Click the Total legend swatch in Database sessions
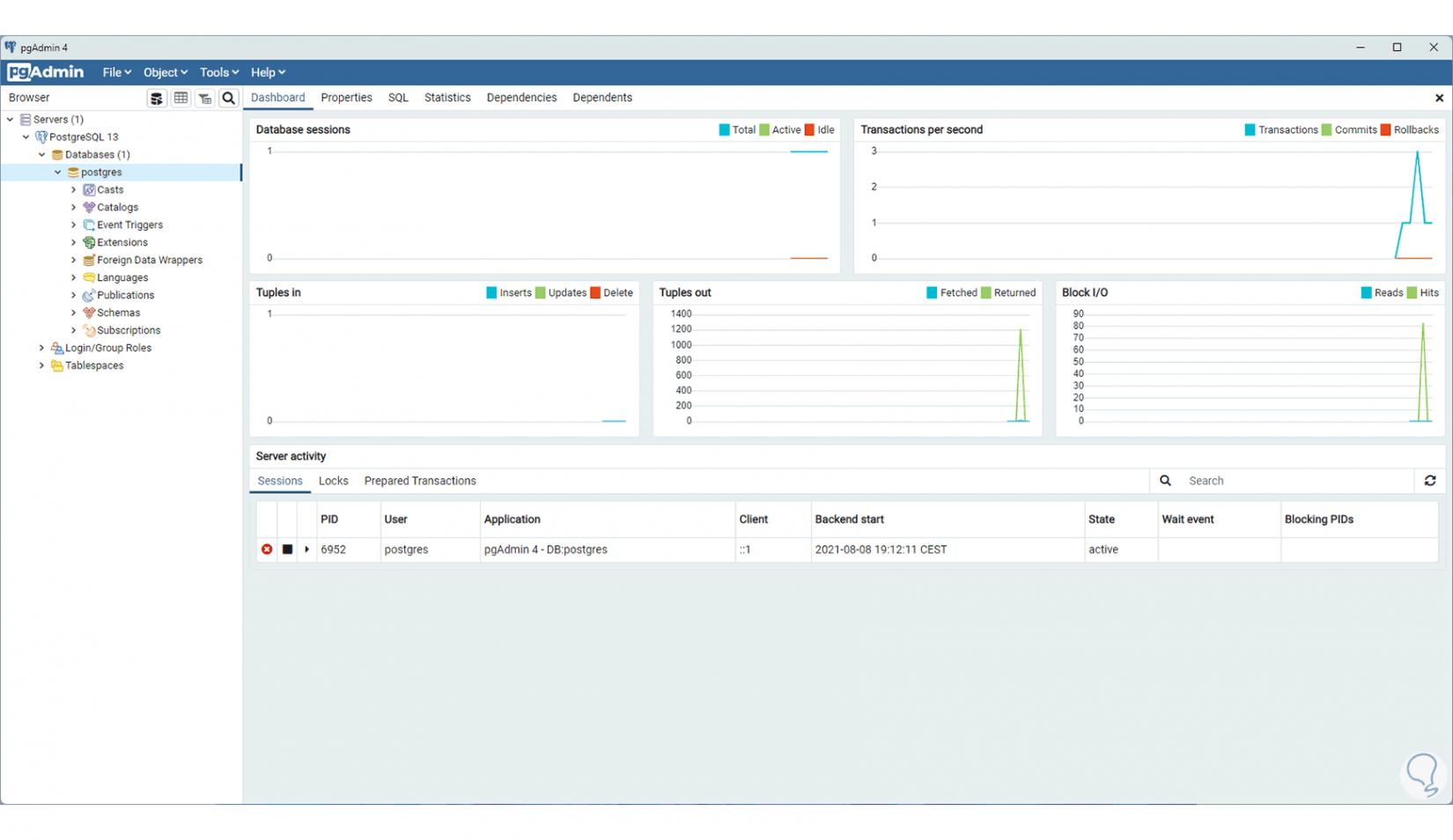The height and width of the screenshot is (840, 1453). point(724,129)
